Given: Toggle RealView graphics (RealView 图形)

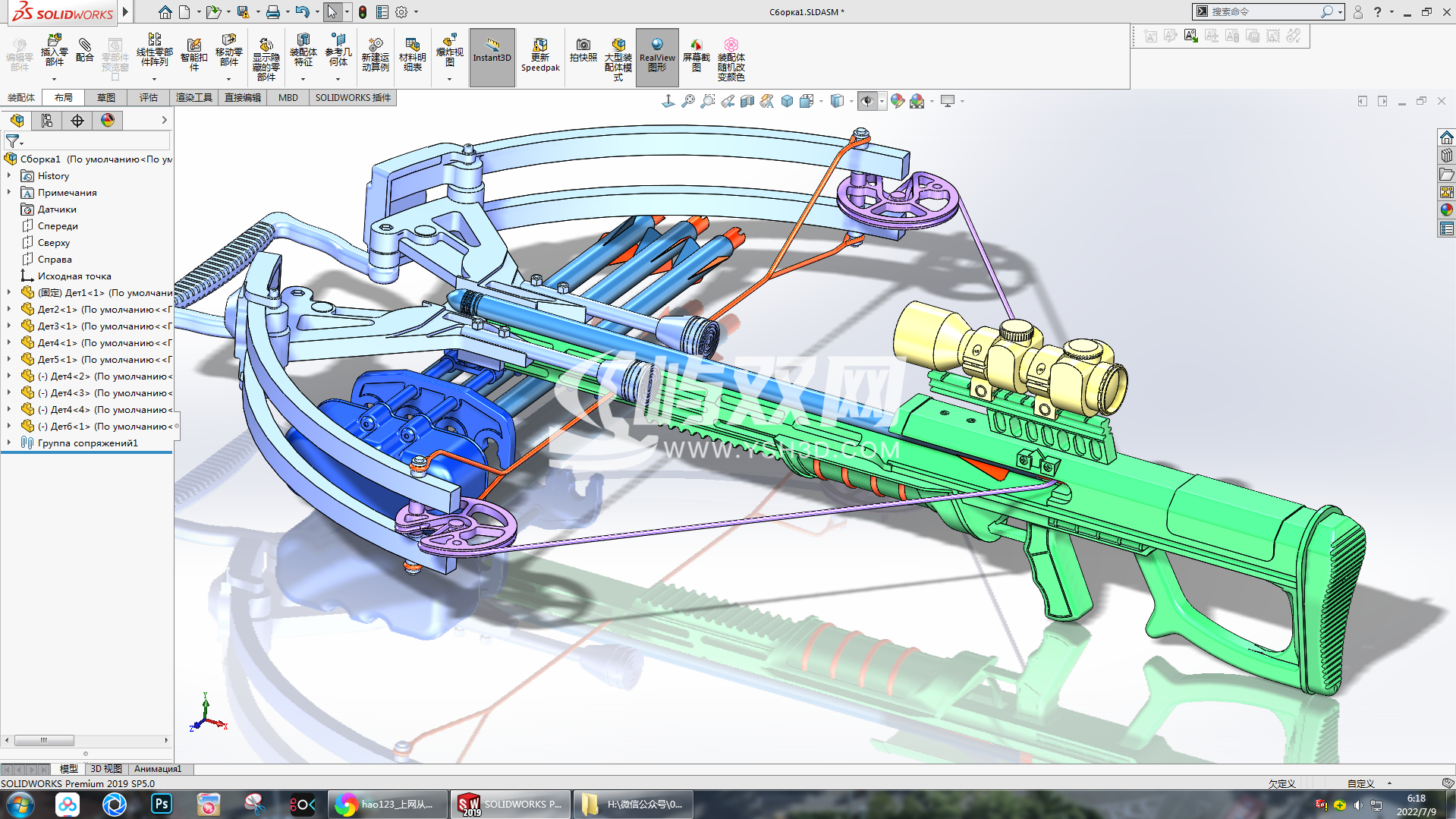Looking at the screenshot, I should (x=657, y=55).
